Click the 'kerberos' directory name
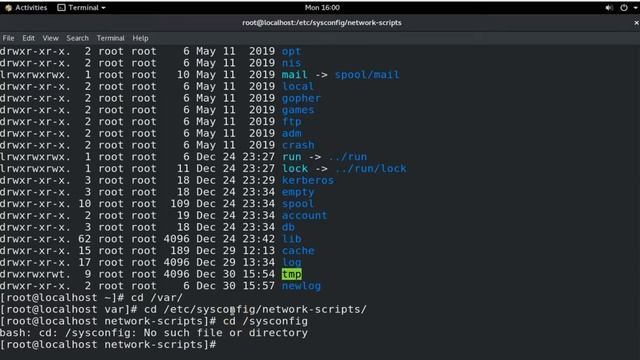 pyautogui.click(x=308, y=180)
